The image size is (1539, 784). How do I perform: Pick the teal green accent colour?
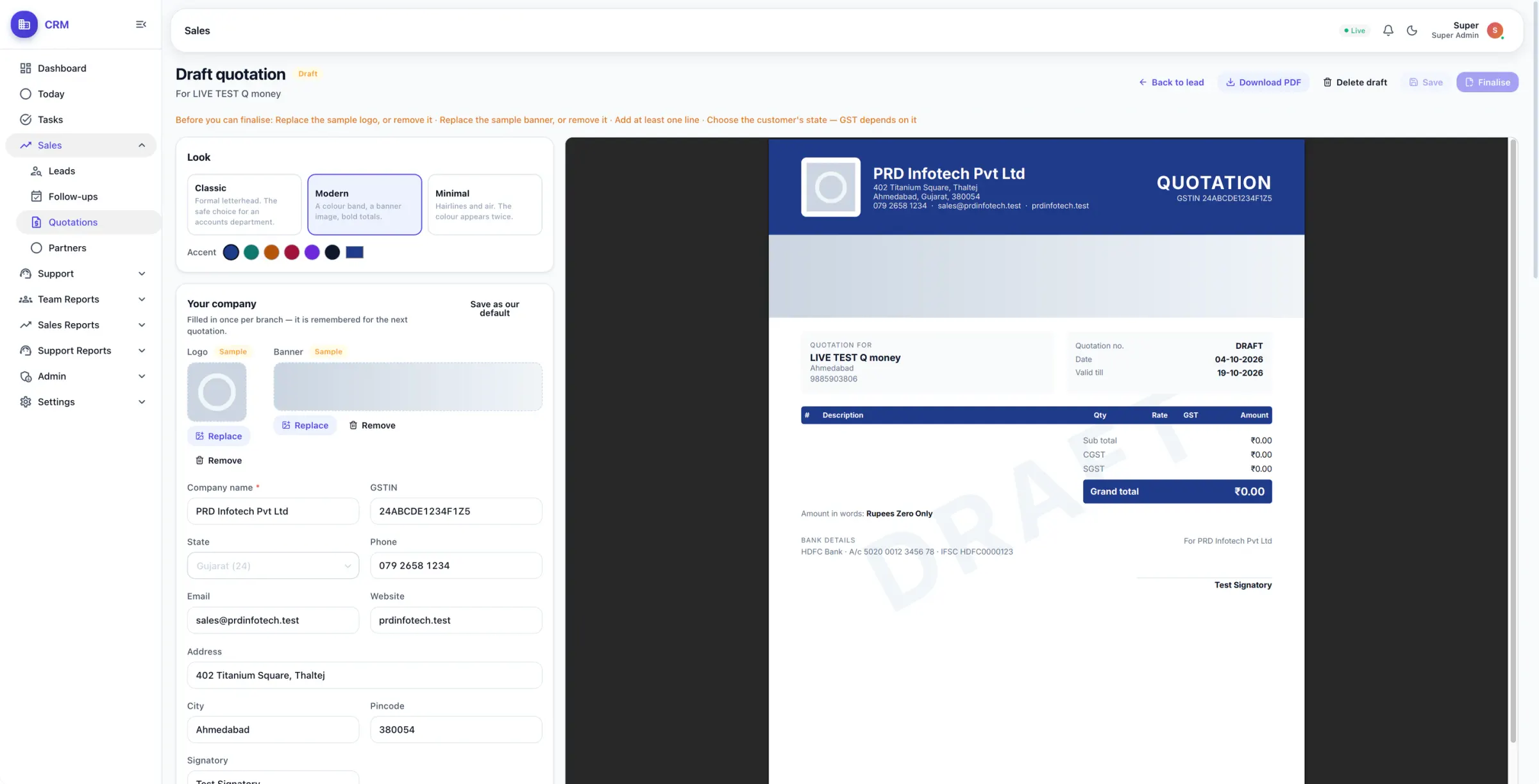coord(251,252)
